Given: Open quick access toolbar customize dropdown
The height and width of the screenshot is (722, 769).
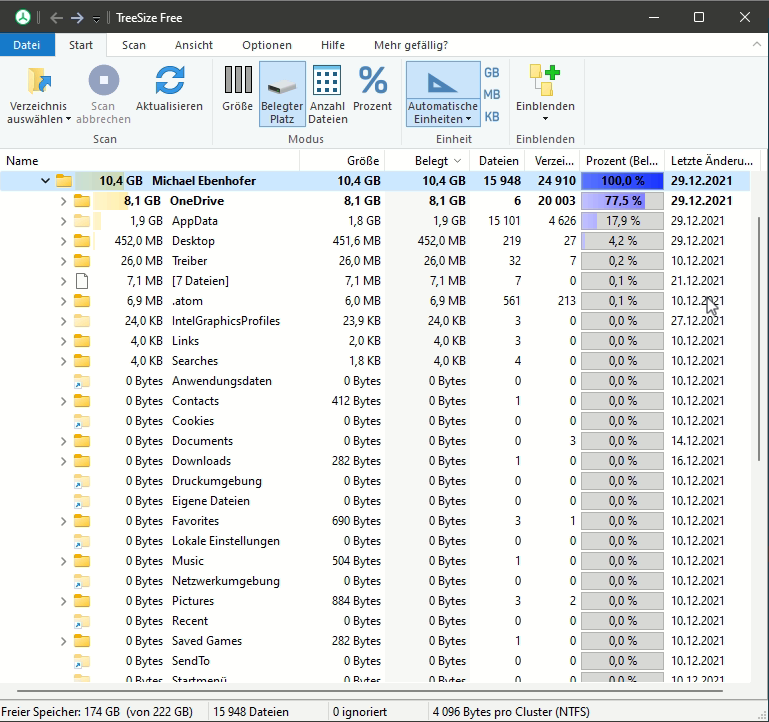Looking at the screenshot, I should click(97, 19).
